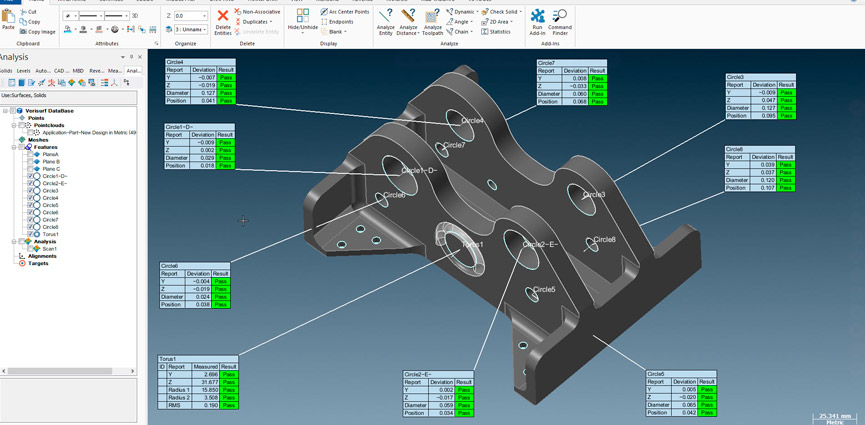
Task: Enable the PlaneA feature checkbox
Action: coord(31,155)
